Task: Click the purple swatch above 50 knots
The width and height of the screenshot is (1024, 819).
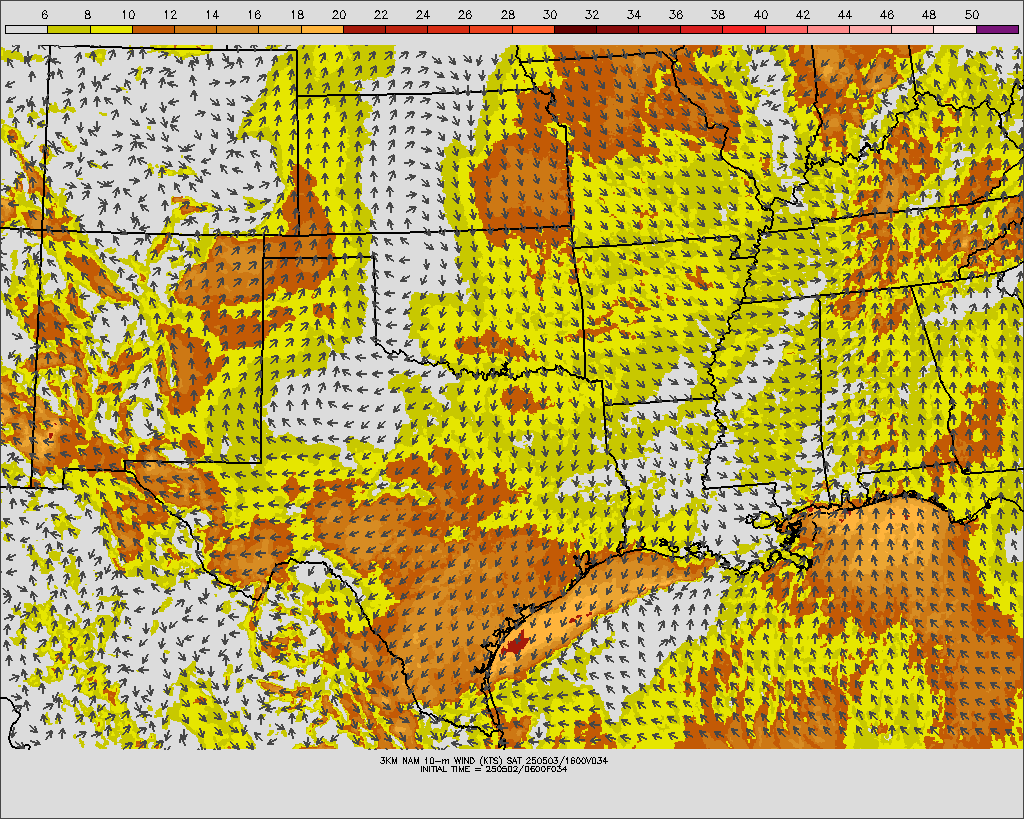Action: [x=997, y=29]
